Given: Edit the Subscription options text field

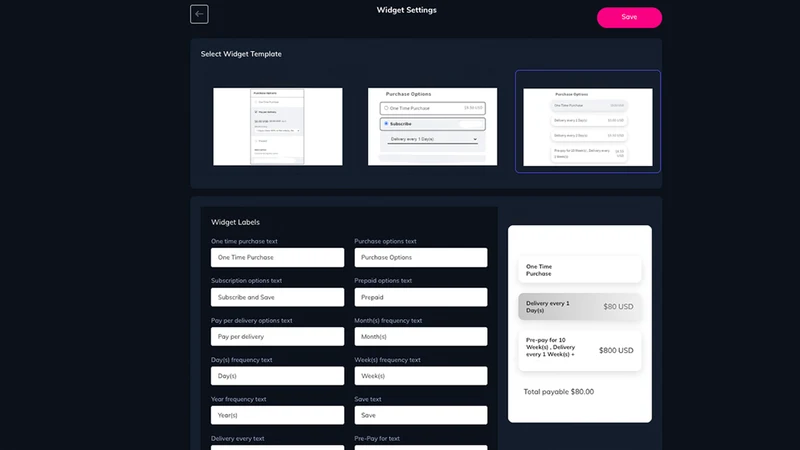Looking at the screenshot, I should tap(277, 297).
